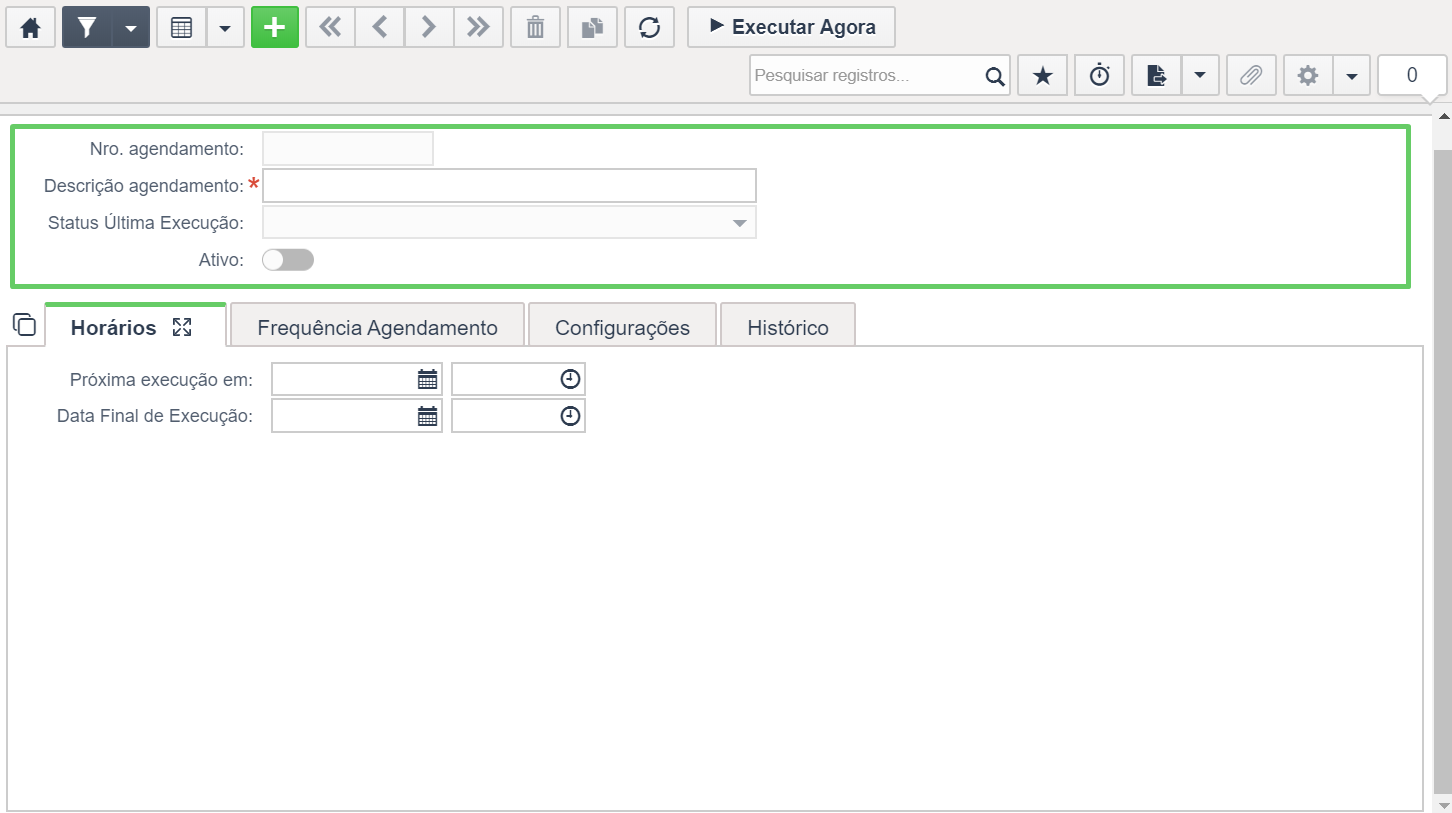This screenshot has width=1452, height=813.
Task: Open the filter funnel tool
Action: pos(87,28)
